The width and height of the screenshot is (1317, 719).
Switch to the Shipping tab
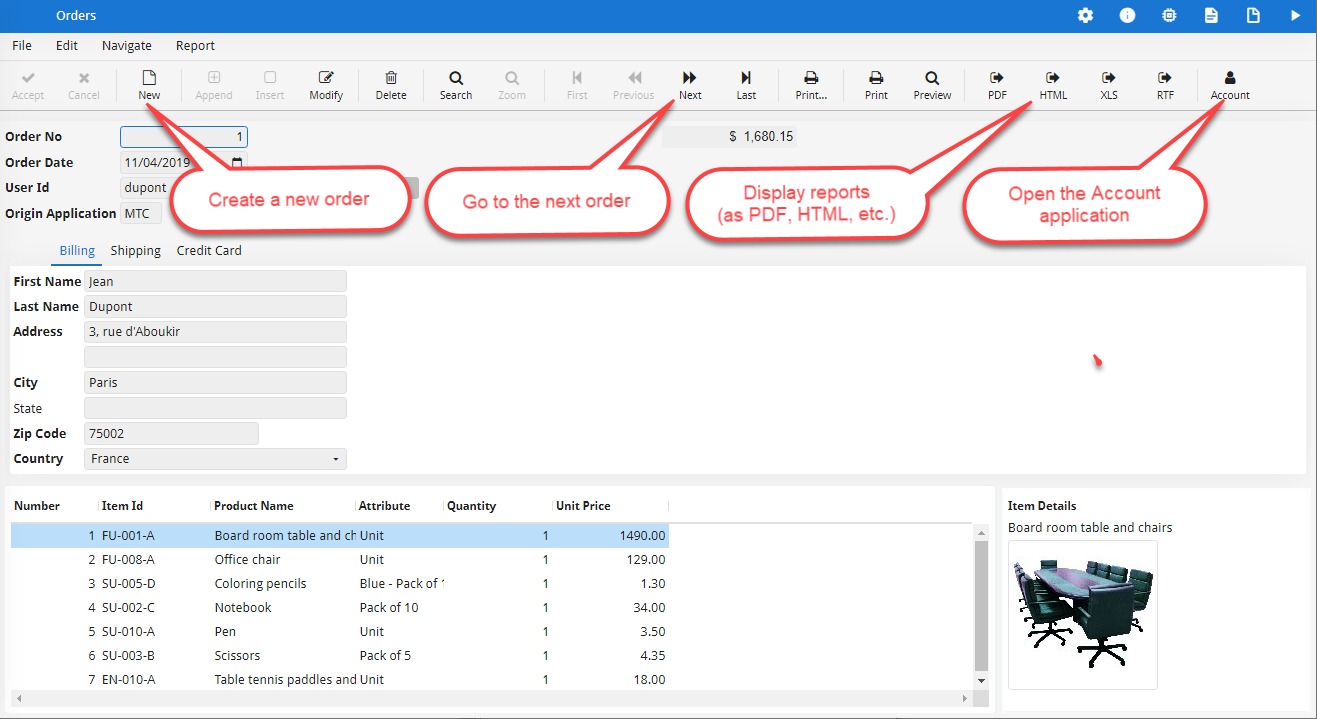pyautogui.click(x=135, y=250)
